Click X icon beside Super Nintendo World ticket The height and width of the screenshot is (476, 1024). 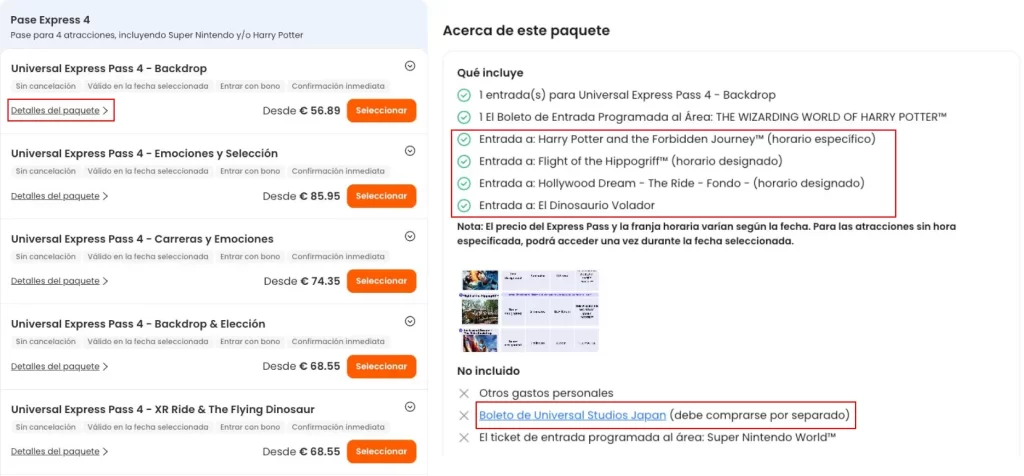tap(464, 437)
